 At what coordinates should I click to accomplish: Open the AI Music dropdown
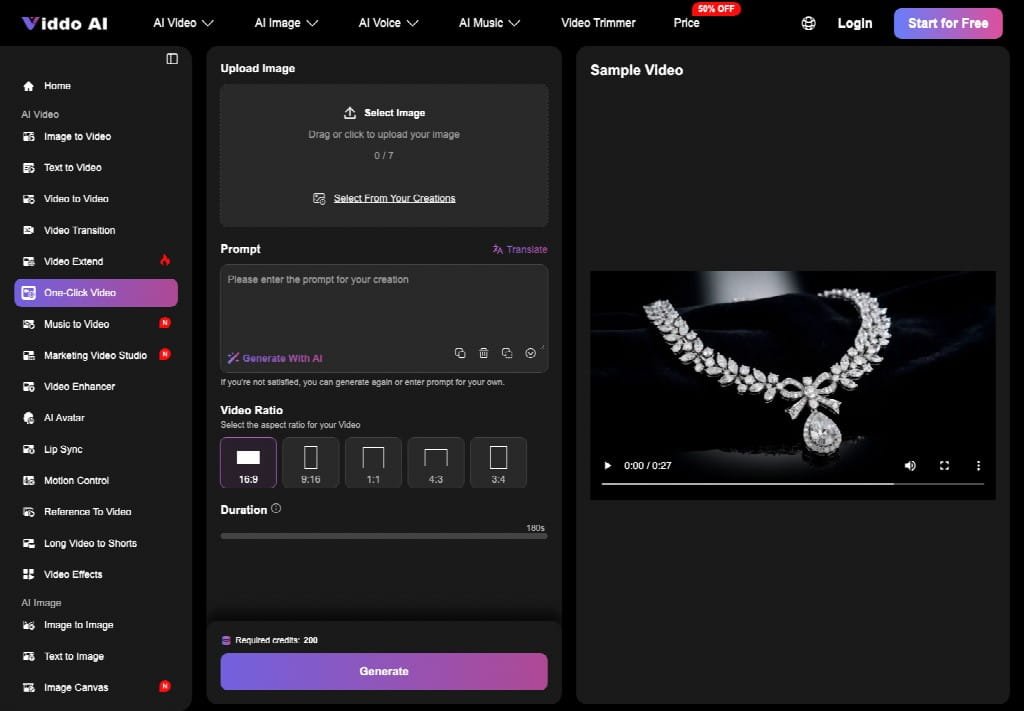click(x=489, y=23)
